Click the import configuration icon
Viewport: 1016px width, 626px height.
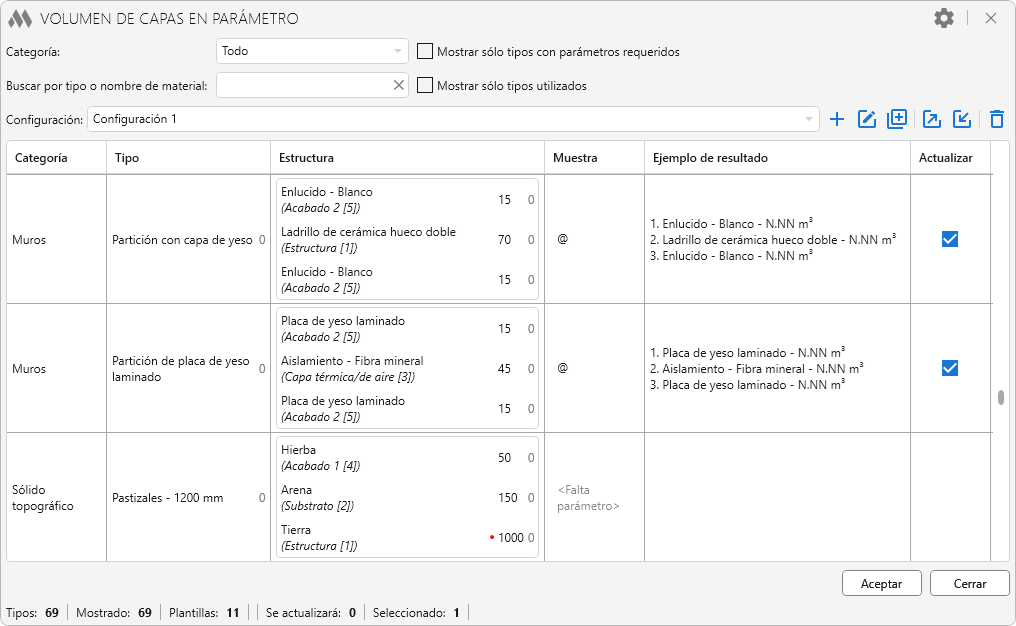pyautogui.click(x=962, y=120)
